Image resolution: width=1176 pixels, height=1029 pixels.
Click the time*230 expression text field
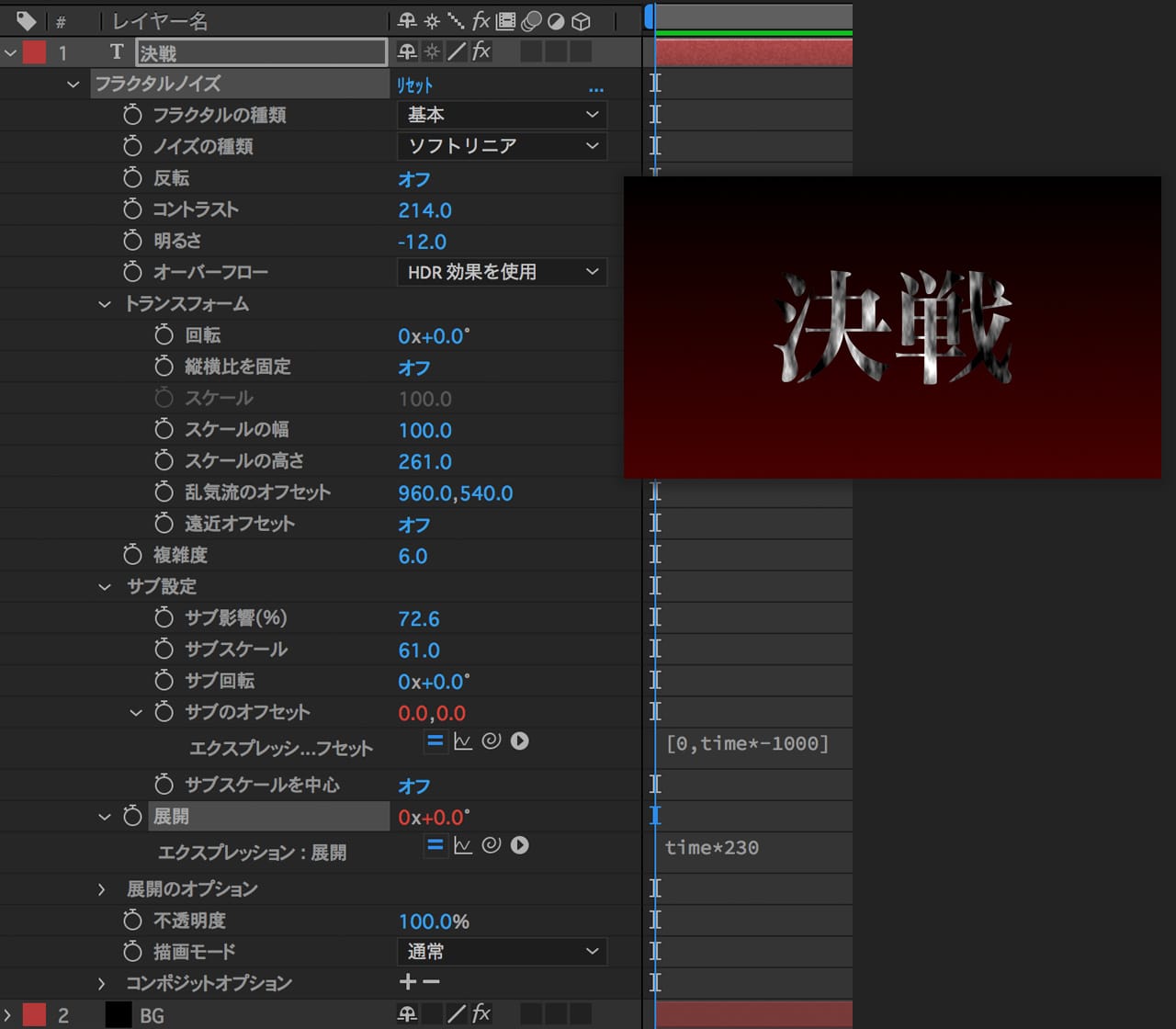pos(712,848)
